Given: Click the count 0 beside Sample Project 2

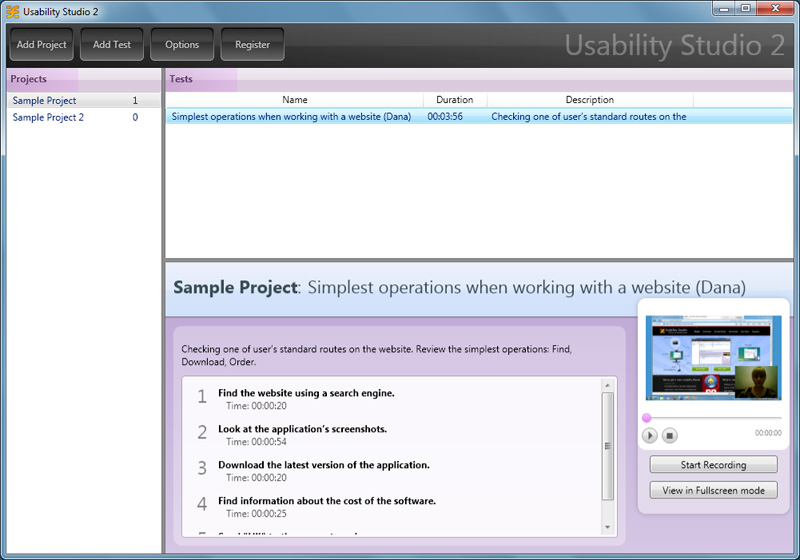Looking at the screenshot, I should [135, 117].
